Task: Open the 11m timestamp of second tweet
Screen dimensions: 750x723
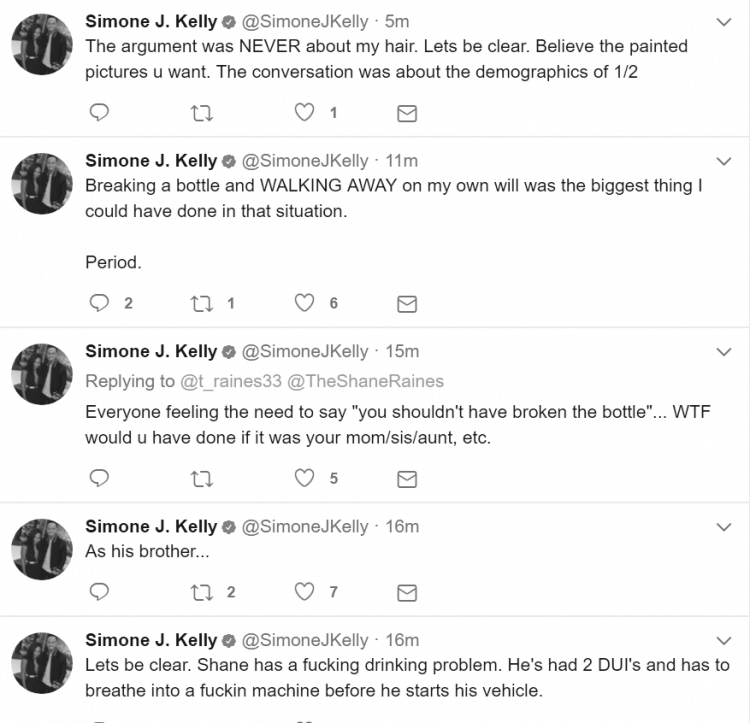Action: click(x=402, y=161)
